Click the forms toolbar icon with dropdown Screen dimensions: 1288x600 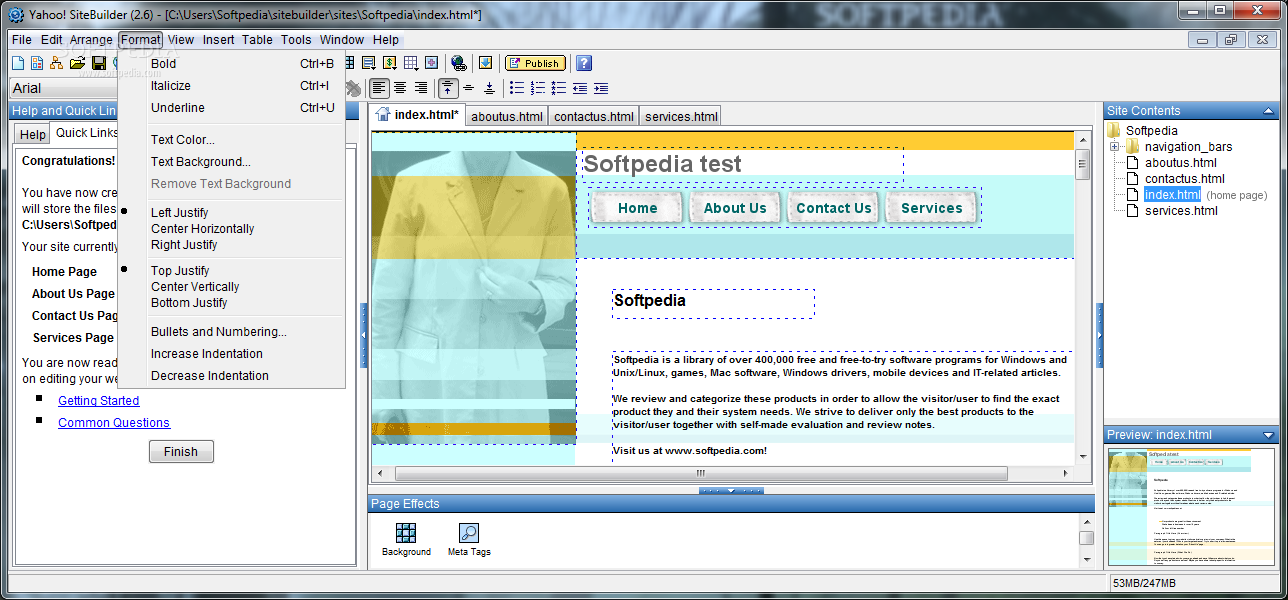[369, 63]
